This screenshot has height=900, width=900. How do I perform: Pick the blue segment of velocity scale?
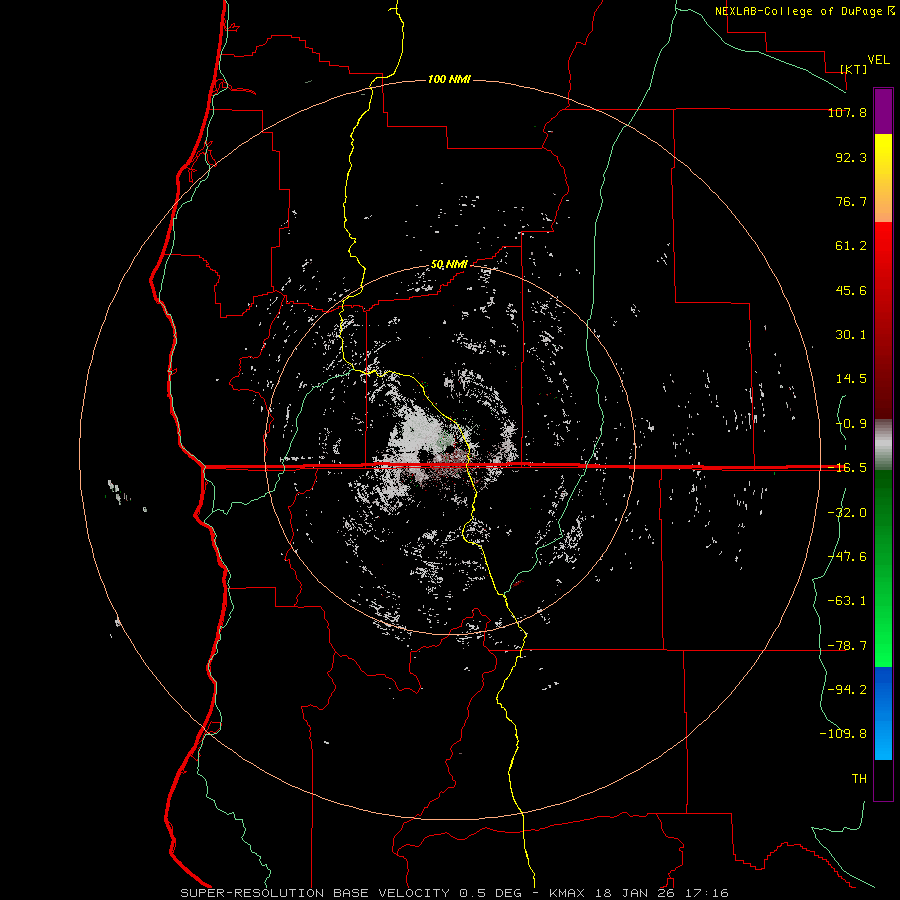(883, 713)
